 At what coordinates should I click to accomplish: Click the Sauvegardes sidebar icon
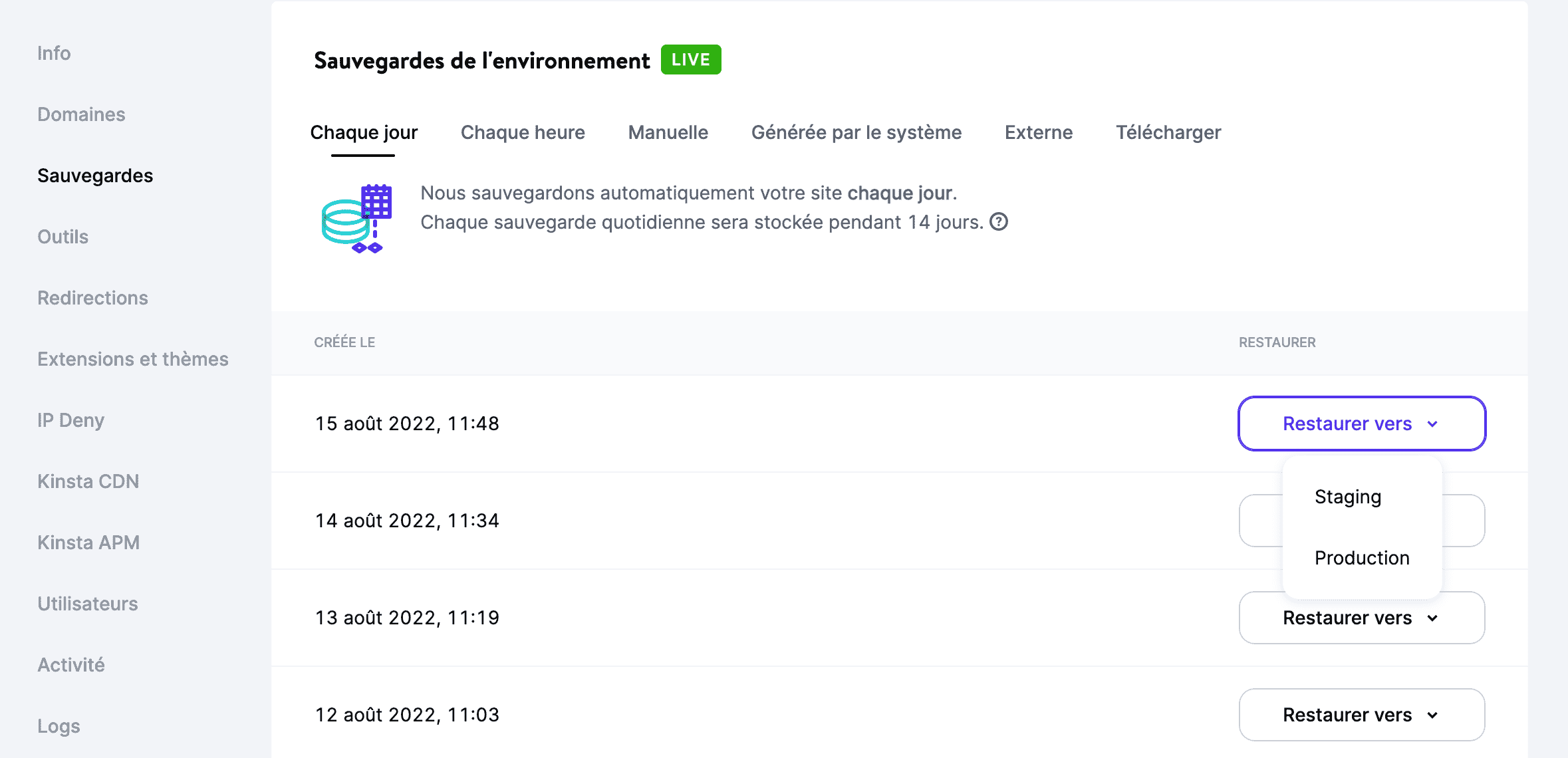click(95, 175)
